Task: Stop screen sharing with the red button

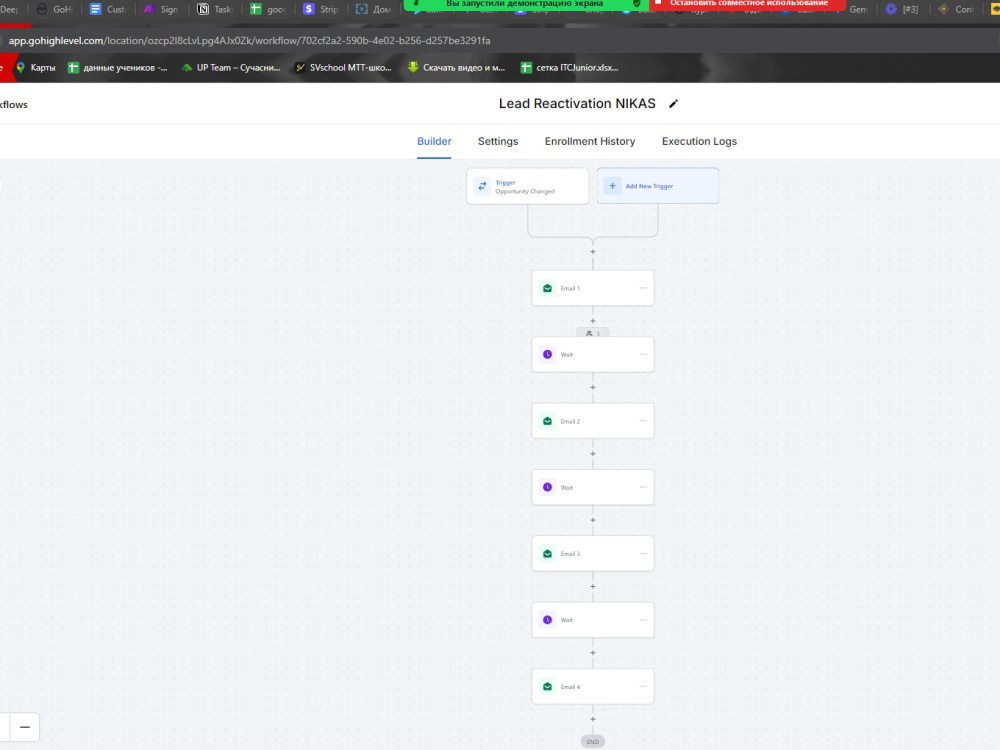Action: pyautogui.click(x=747, y=4)
